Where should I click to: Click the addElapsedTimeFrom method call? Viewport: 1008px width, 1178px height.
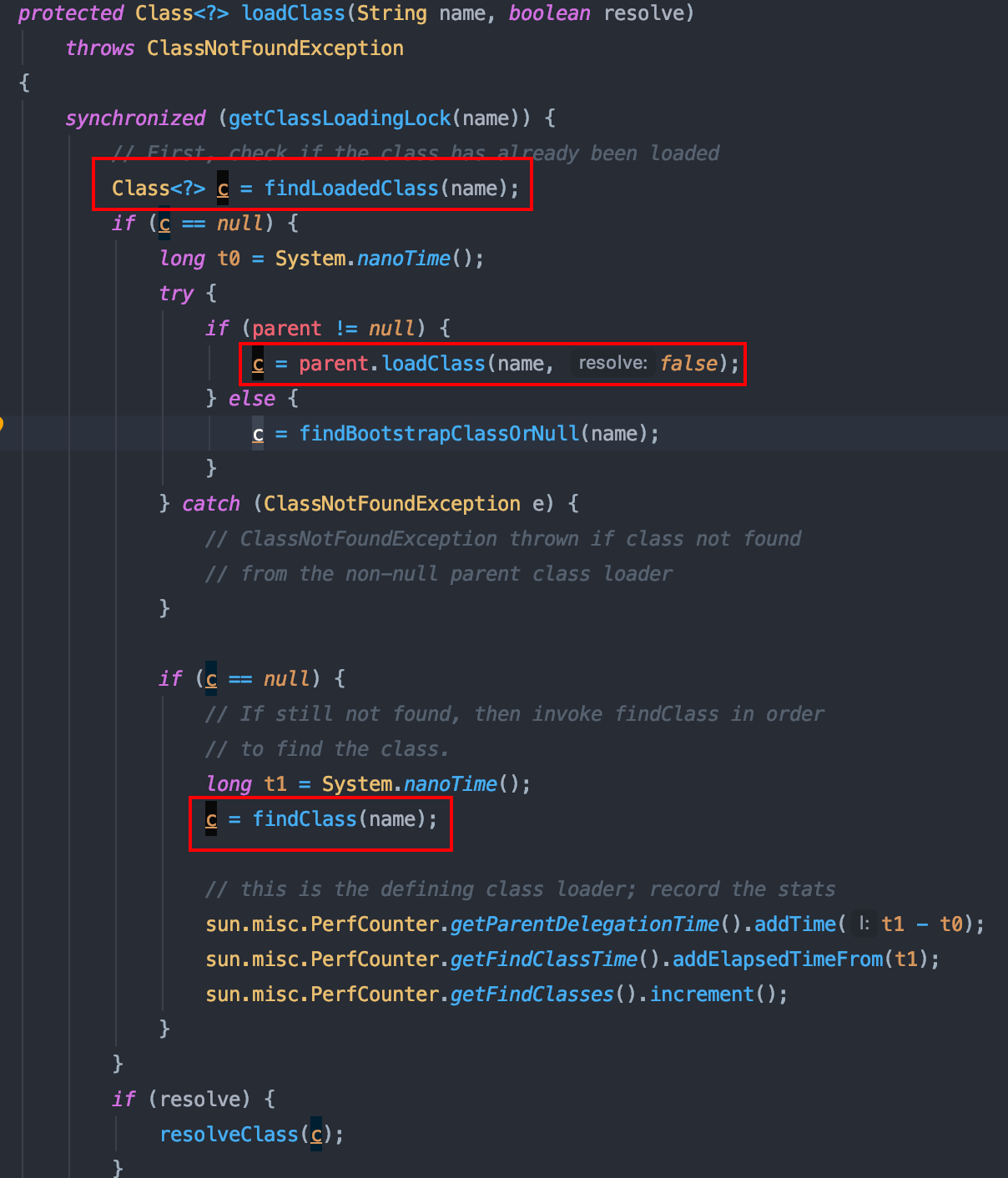pyautogui.click(x=778, y=959)
